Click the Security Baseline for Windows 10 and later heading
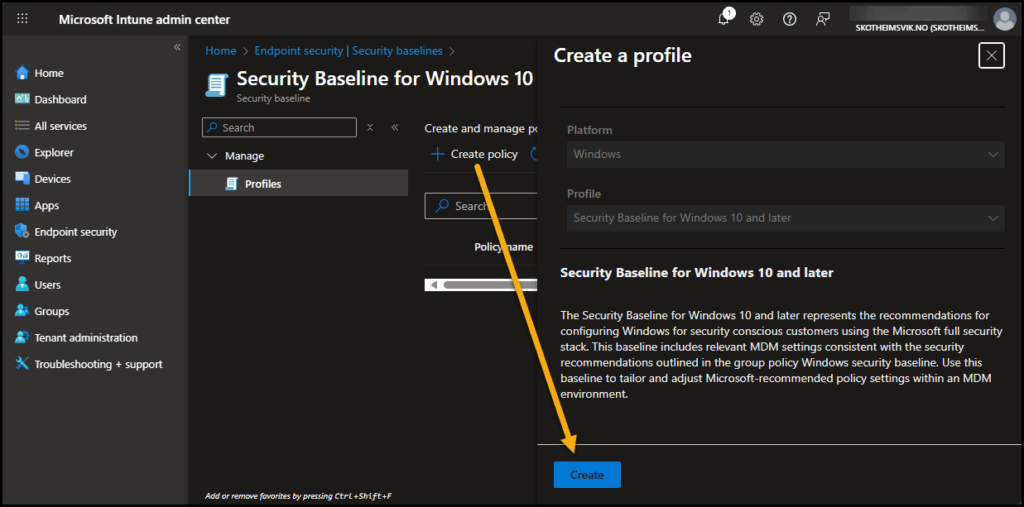The height and width of the screenshot is (507, 1024). click(697, 272)
